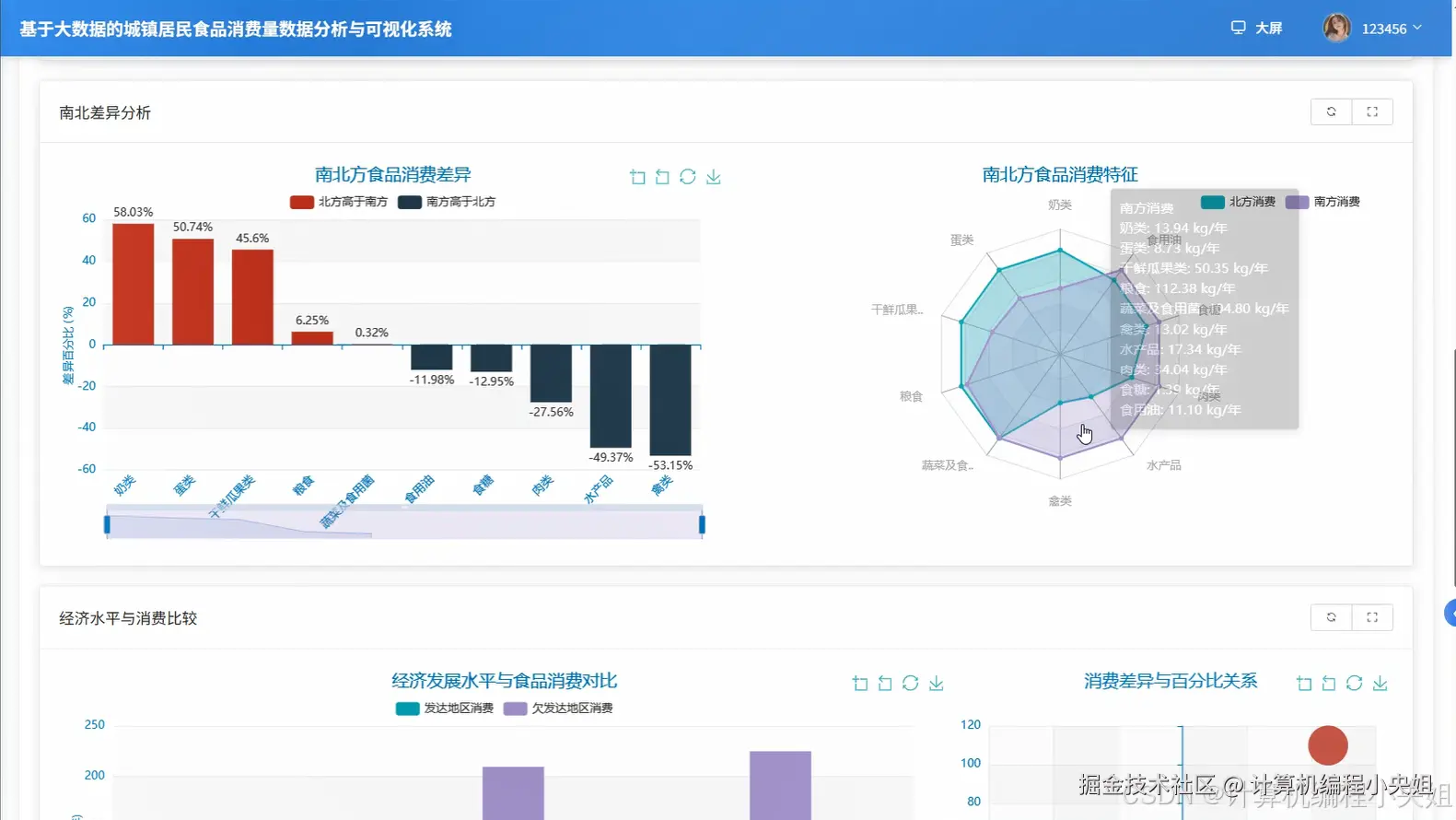Click the 南北差异分析 panel heading
The height and width of the screenshot is (820, 1456).
tap(105, 112)
